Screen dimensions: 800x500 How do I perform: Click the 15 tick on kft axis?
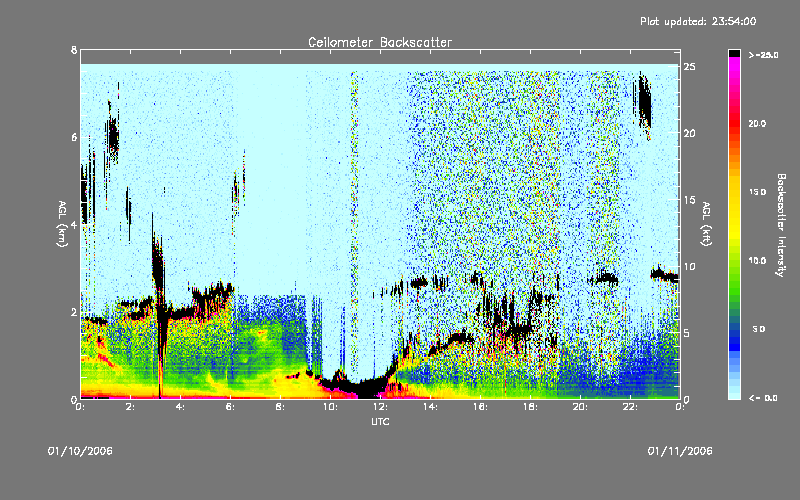(690, 200)
